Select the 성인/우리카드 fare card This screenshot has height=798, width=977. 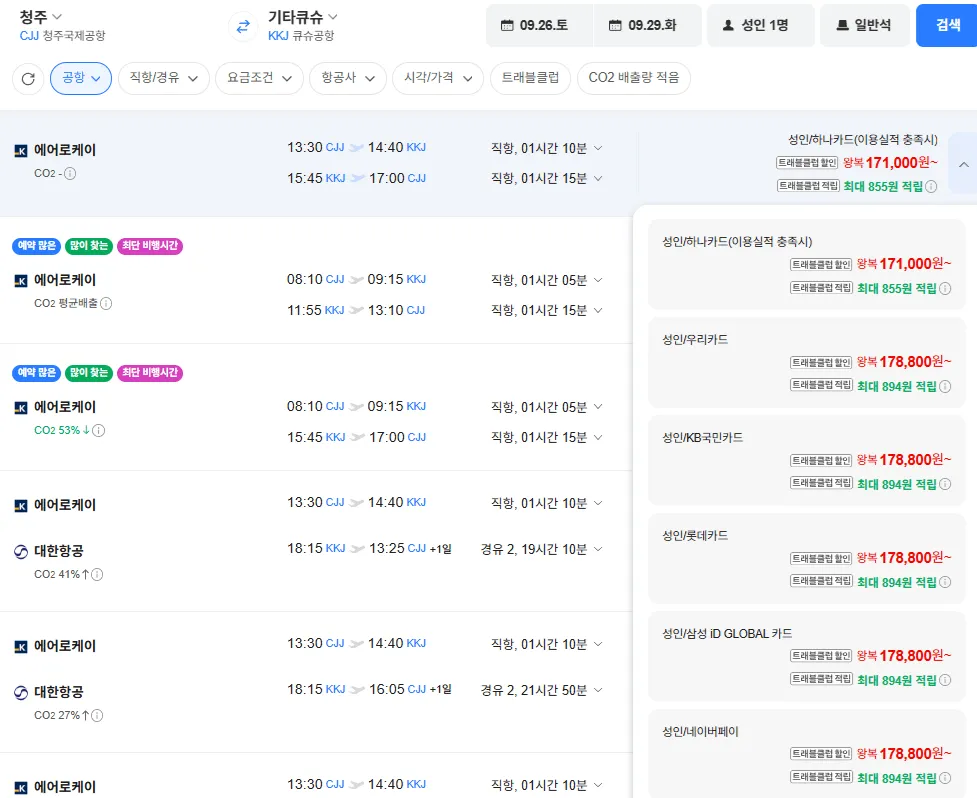tap(806, 363)
